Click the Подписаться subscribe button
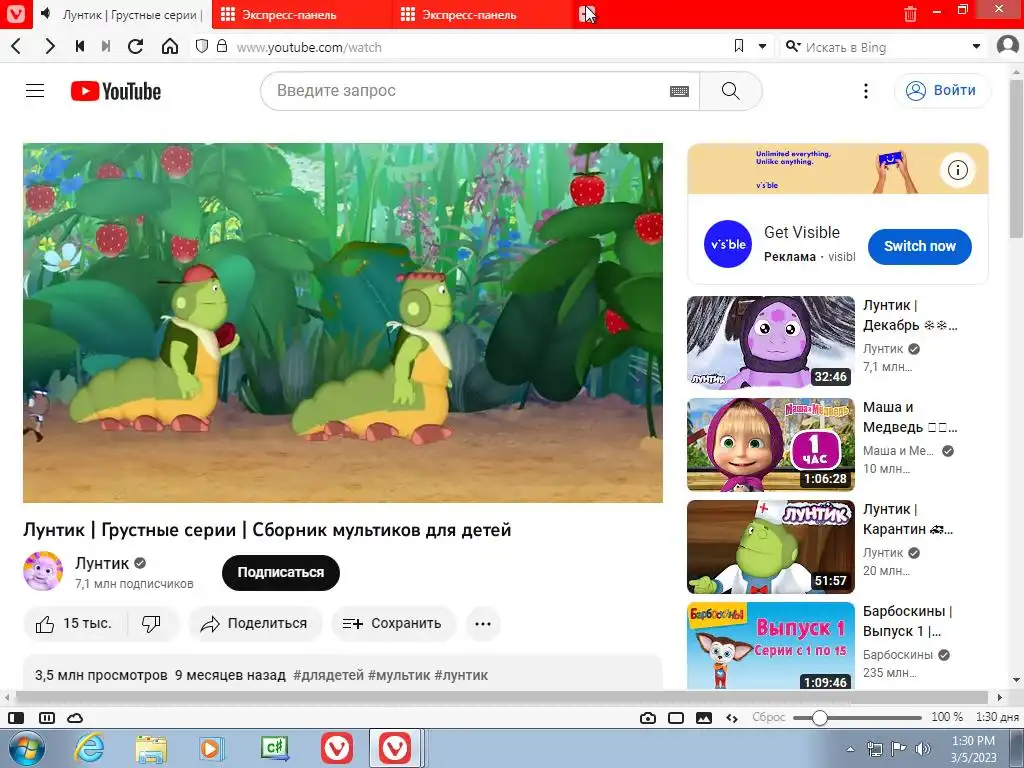Image resolution: width=1024 pixels, height=768 pixels. click(x=281, y=573)
